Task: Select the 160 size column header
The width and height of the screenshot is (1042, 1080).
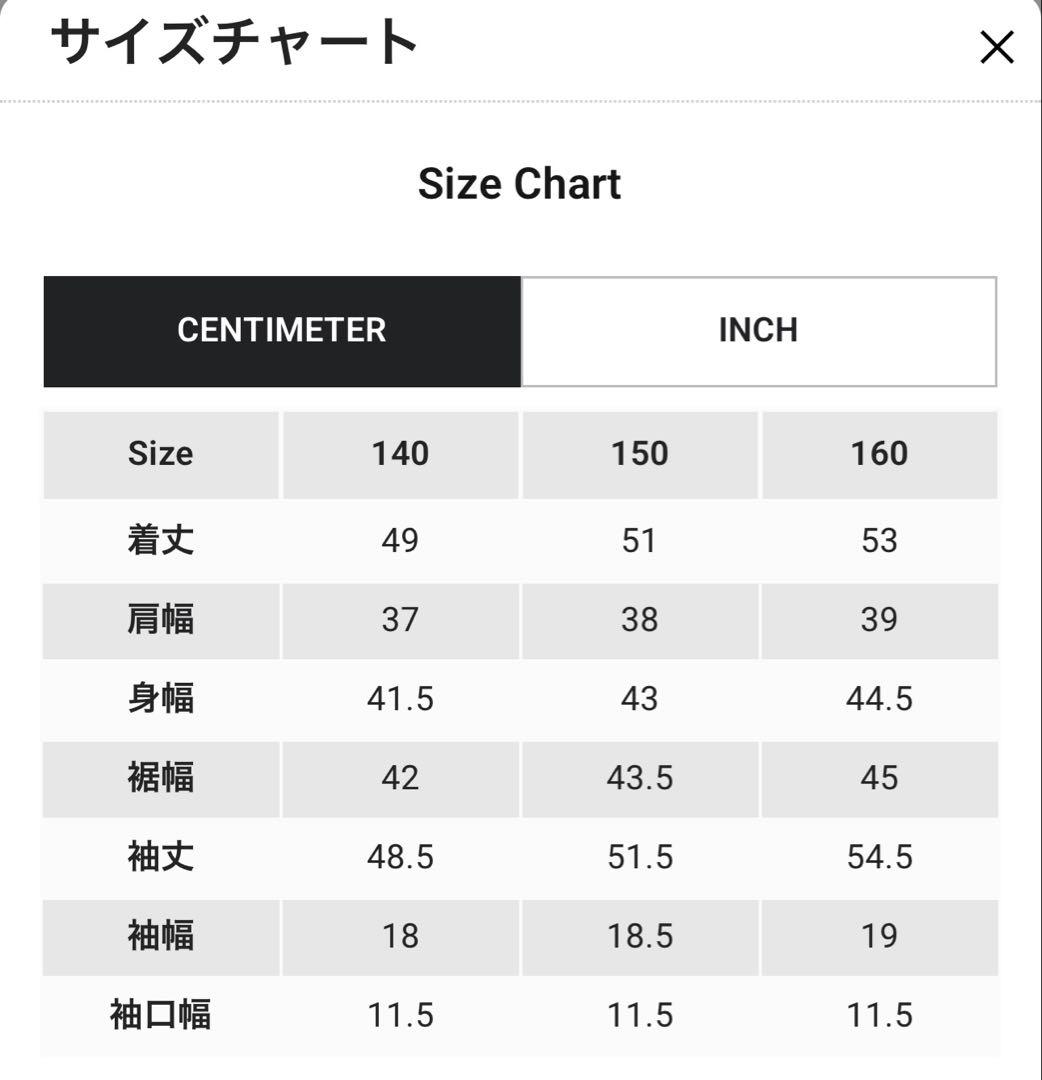Action: [x=879, y=454]
